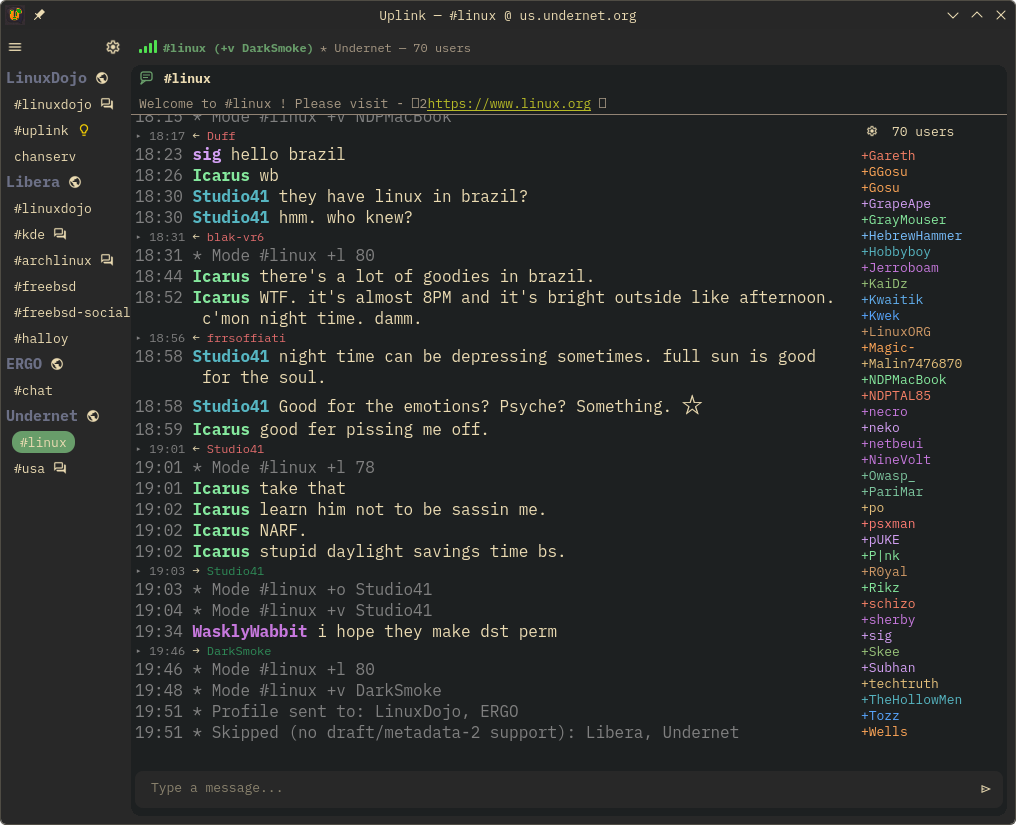The height and width of the screenshot is (825, 1016).
Task: Click WasklyWabbit nickname in chat
Action: [250, 632]
